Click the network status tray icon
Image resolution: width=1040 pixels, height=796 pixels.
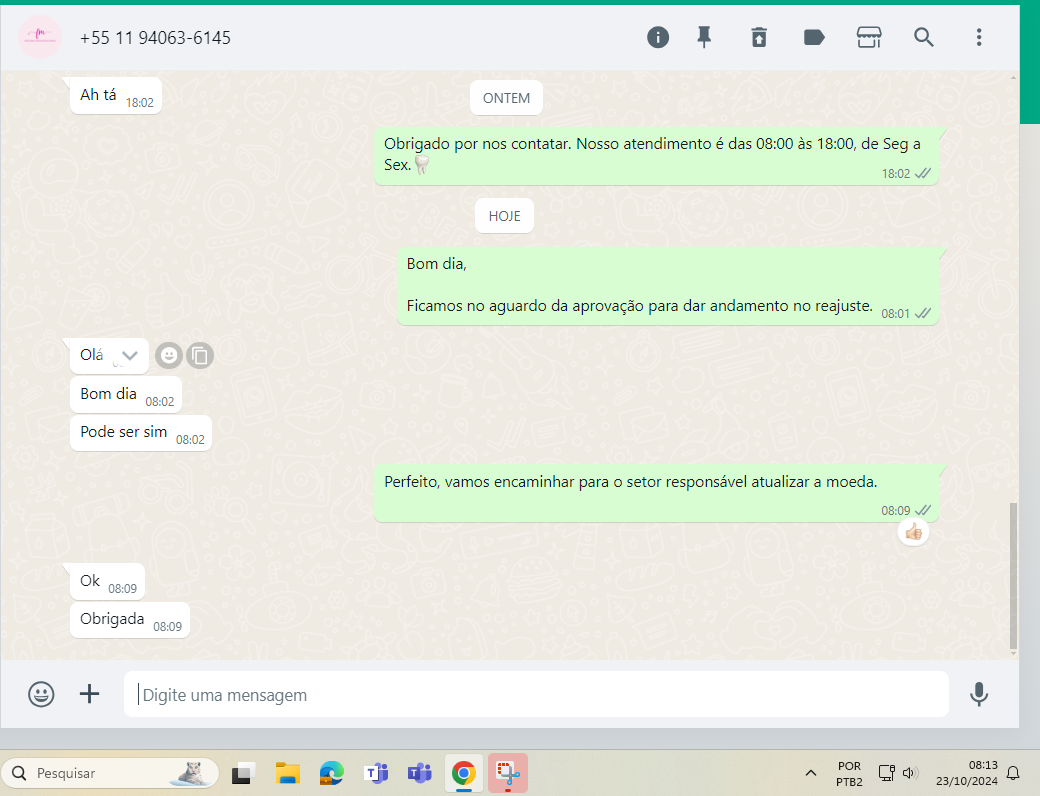pyautogui.click(x=886, y=773)
